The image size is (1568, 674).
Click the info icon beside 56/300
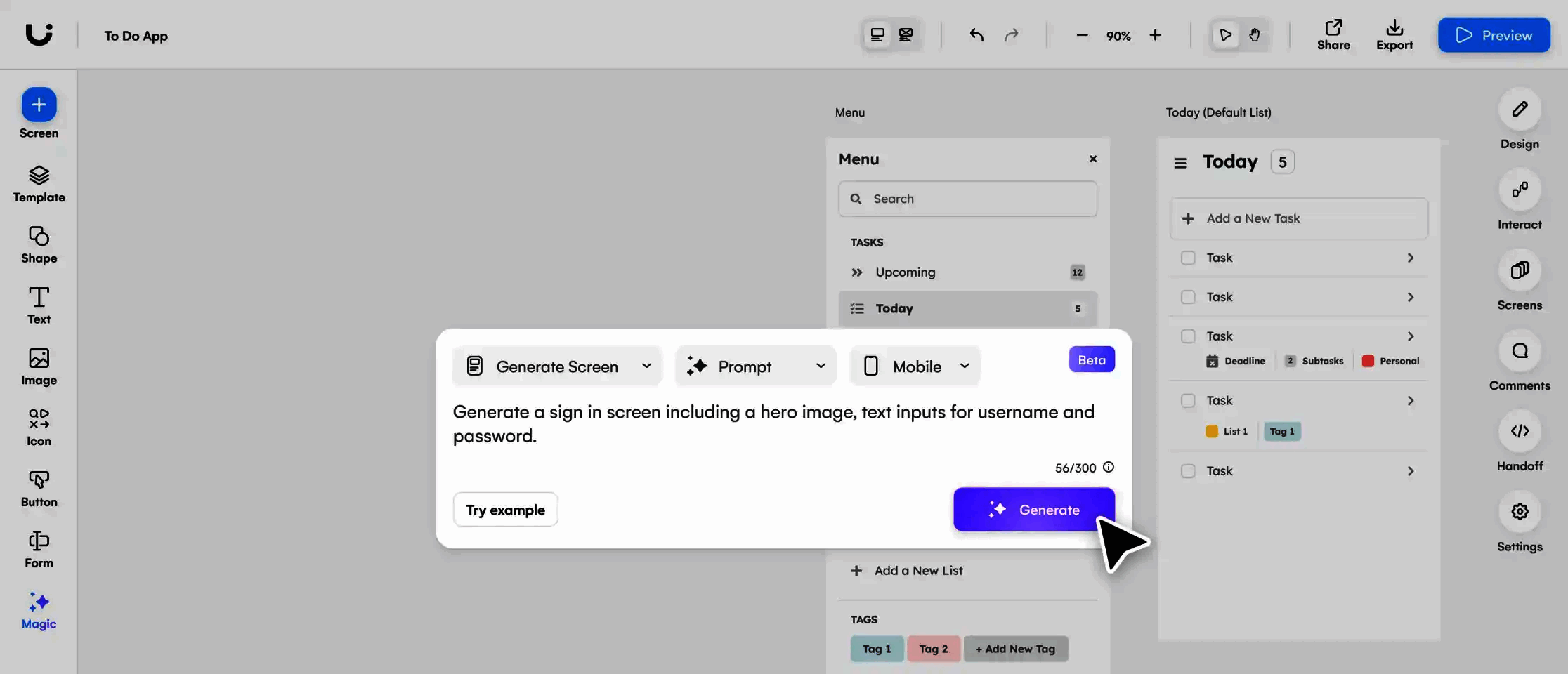pos(1109,468)
